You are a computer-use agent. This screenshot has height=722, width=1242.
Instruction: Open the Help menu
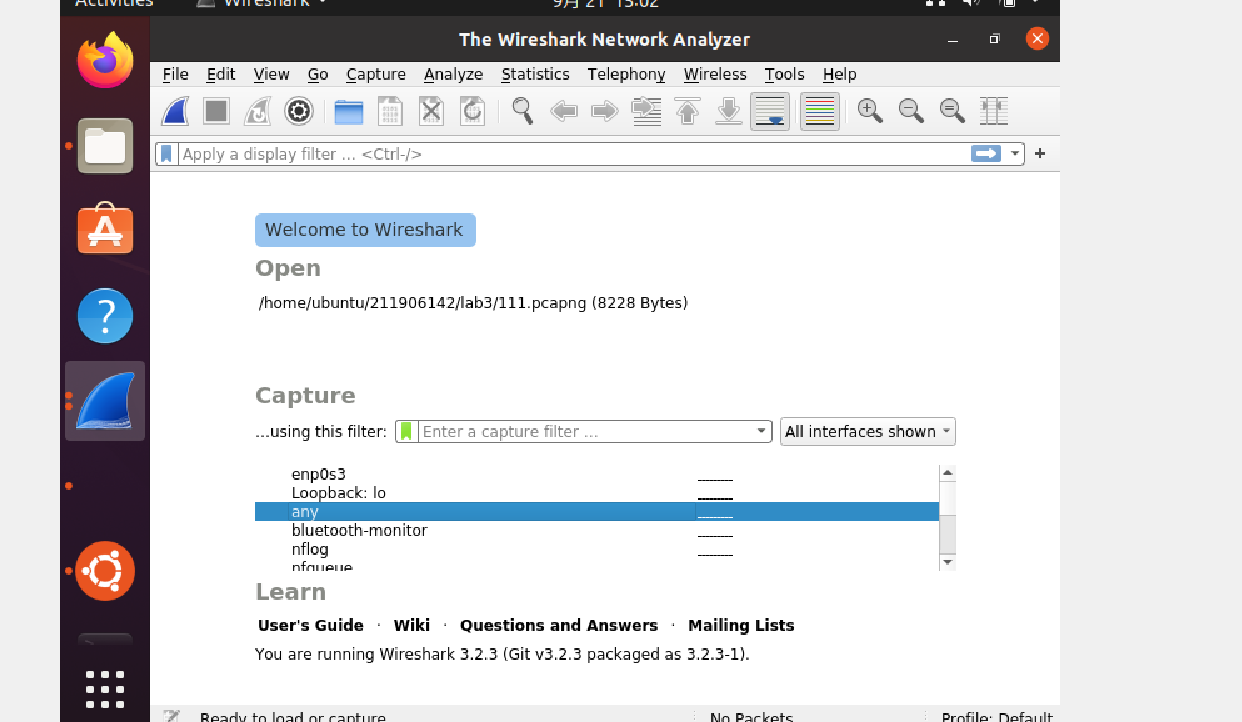tap(839, 74)
